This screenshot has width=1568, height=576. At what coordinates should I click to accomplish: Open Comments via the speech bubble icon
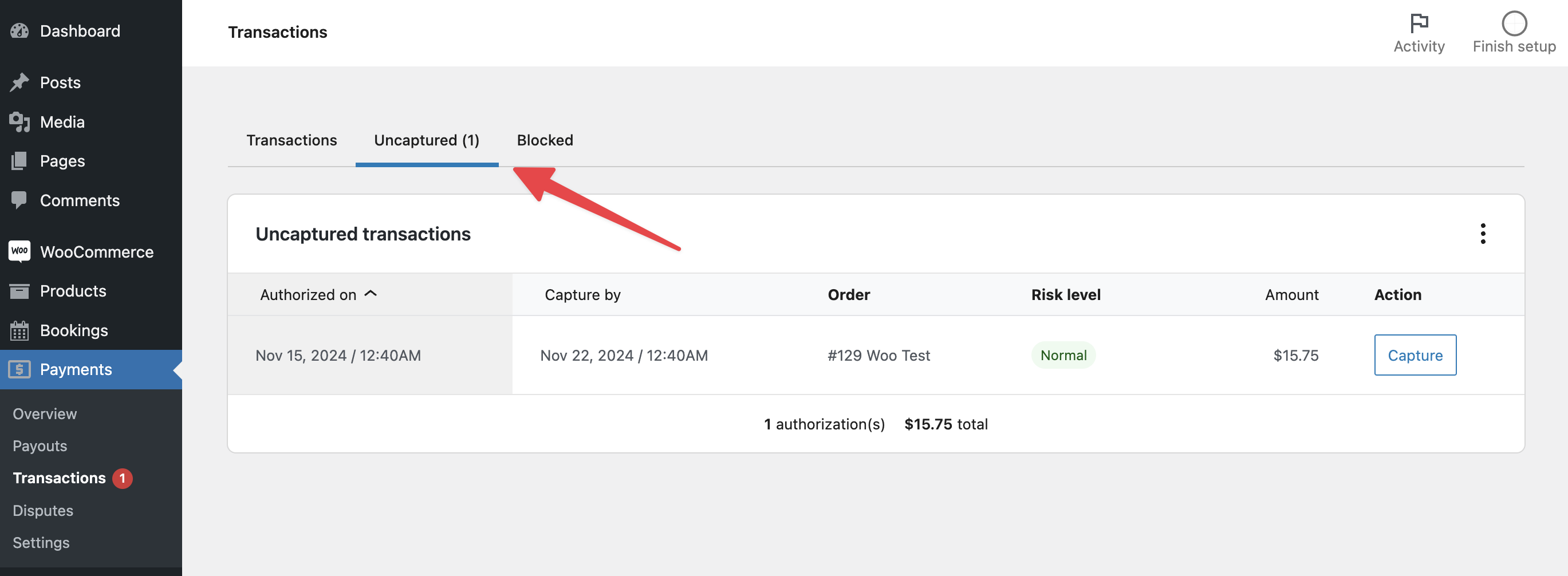tap(19, 200)
